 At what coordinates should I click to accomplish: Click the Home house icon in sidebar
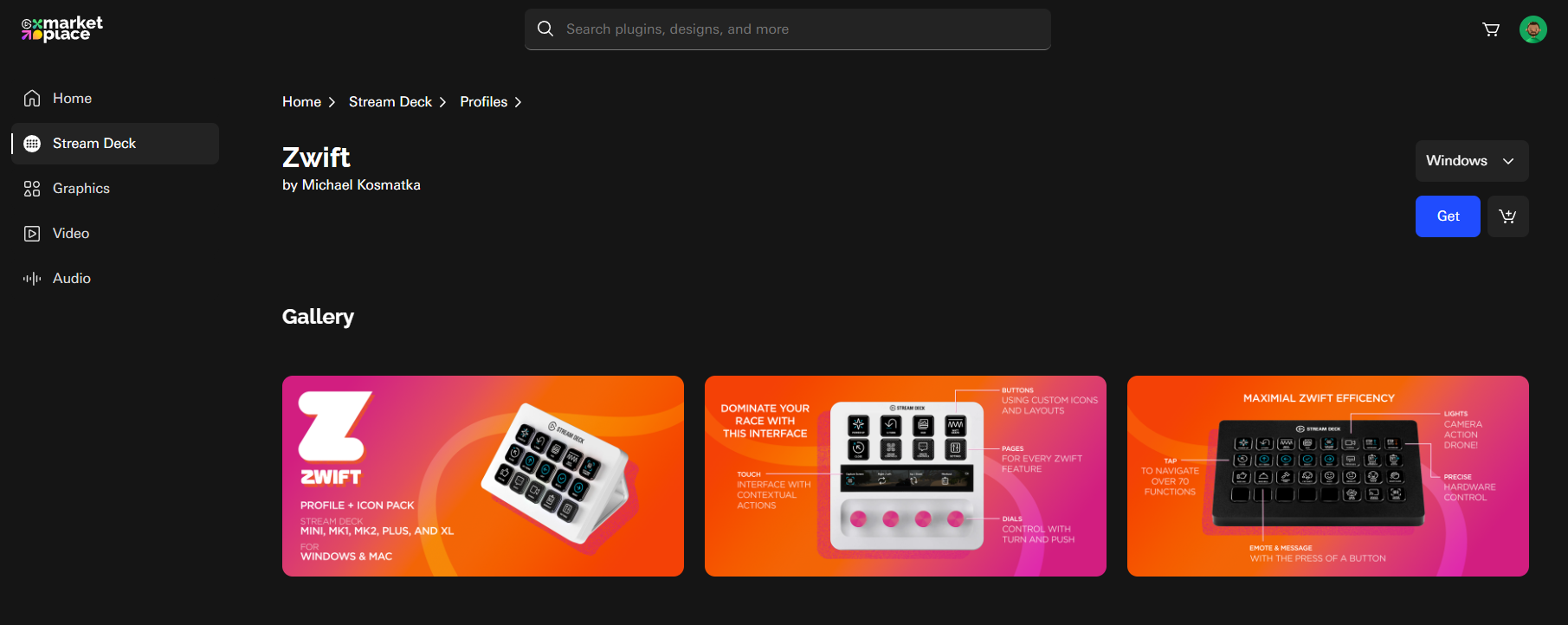click(x=32, y=99)
